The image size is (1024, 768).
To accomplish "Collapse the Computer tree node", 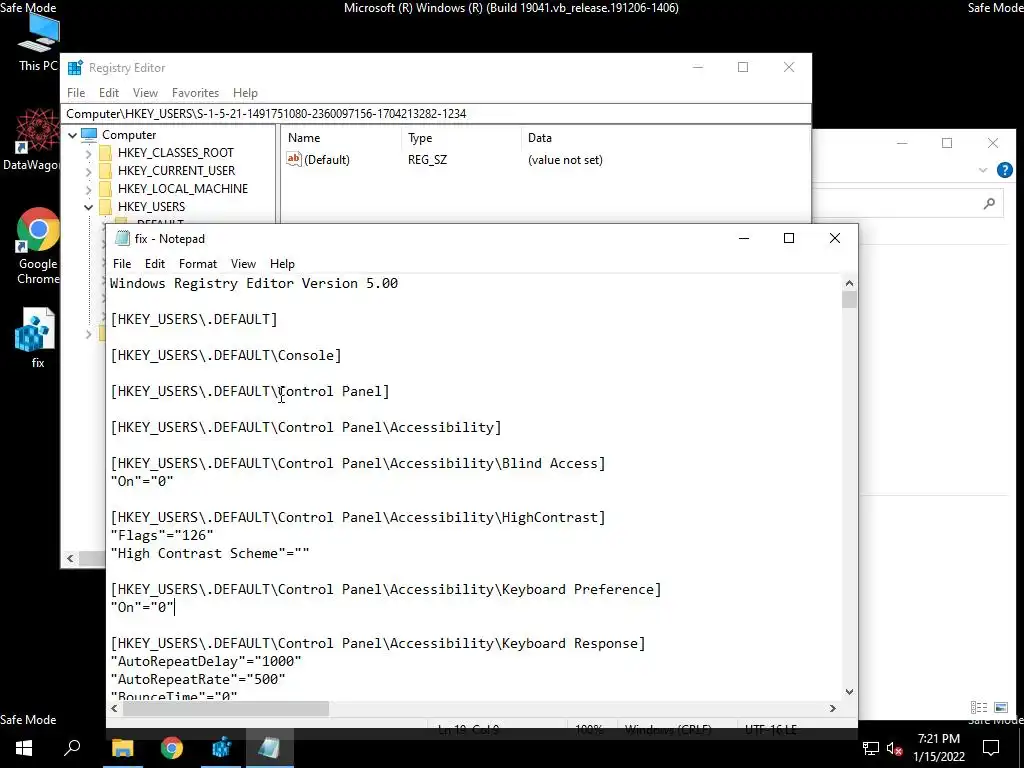I will [x=72, y=135].
